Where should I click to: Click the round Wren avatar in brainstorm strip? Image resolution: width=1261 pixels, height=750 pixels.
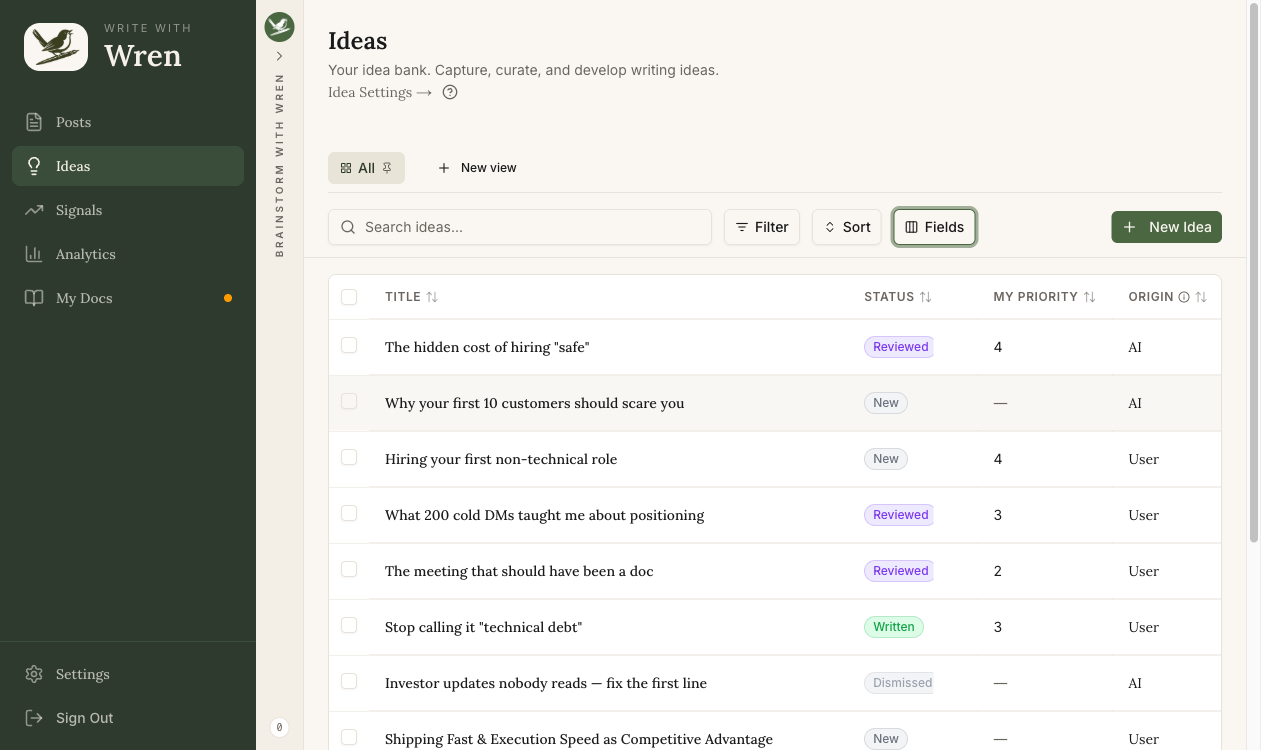click(279, 27)
